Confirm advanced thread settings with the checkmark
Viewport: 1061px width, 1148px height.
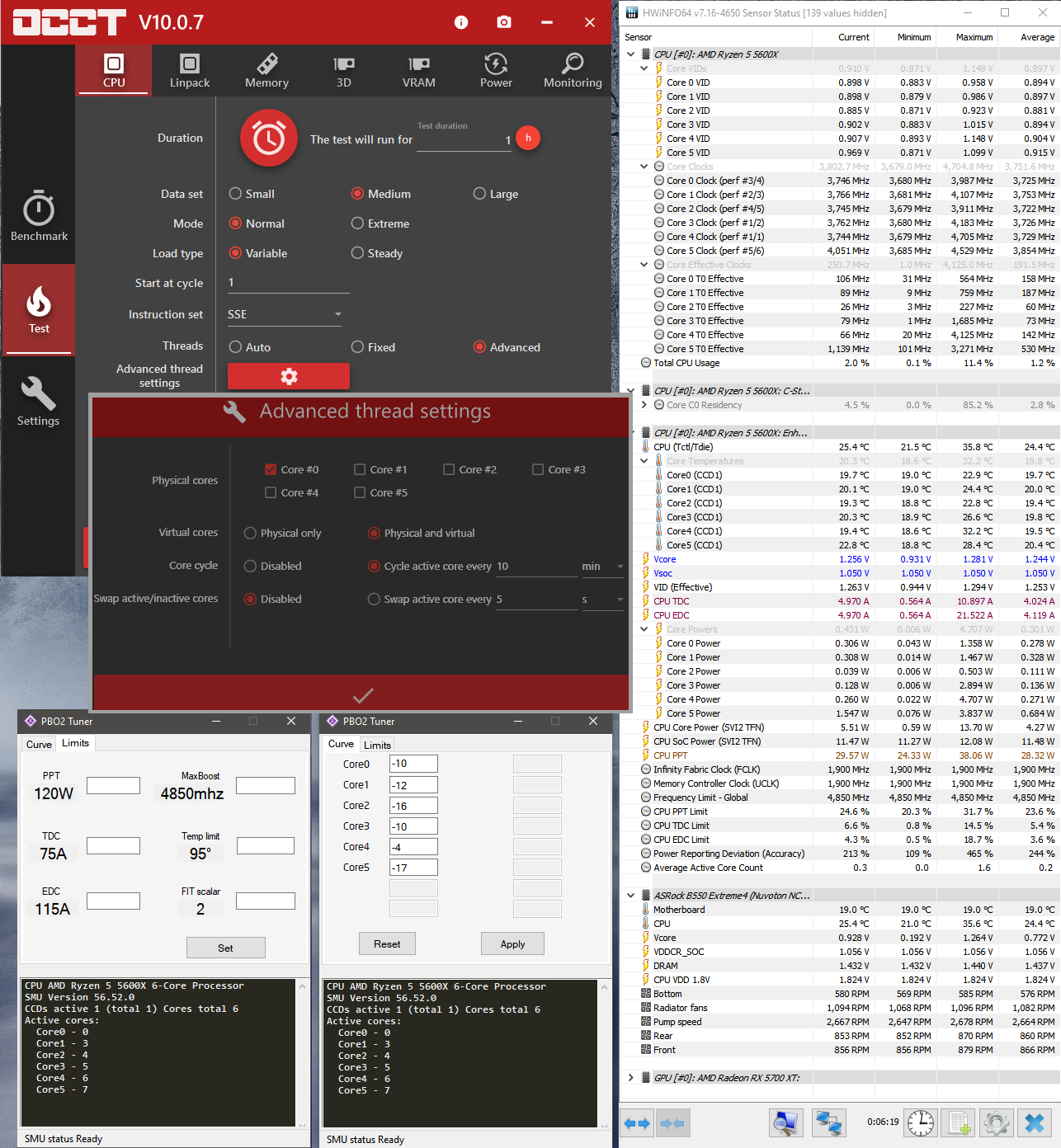tap(363, 694)
